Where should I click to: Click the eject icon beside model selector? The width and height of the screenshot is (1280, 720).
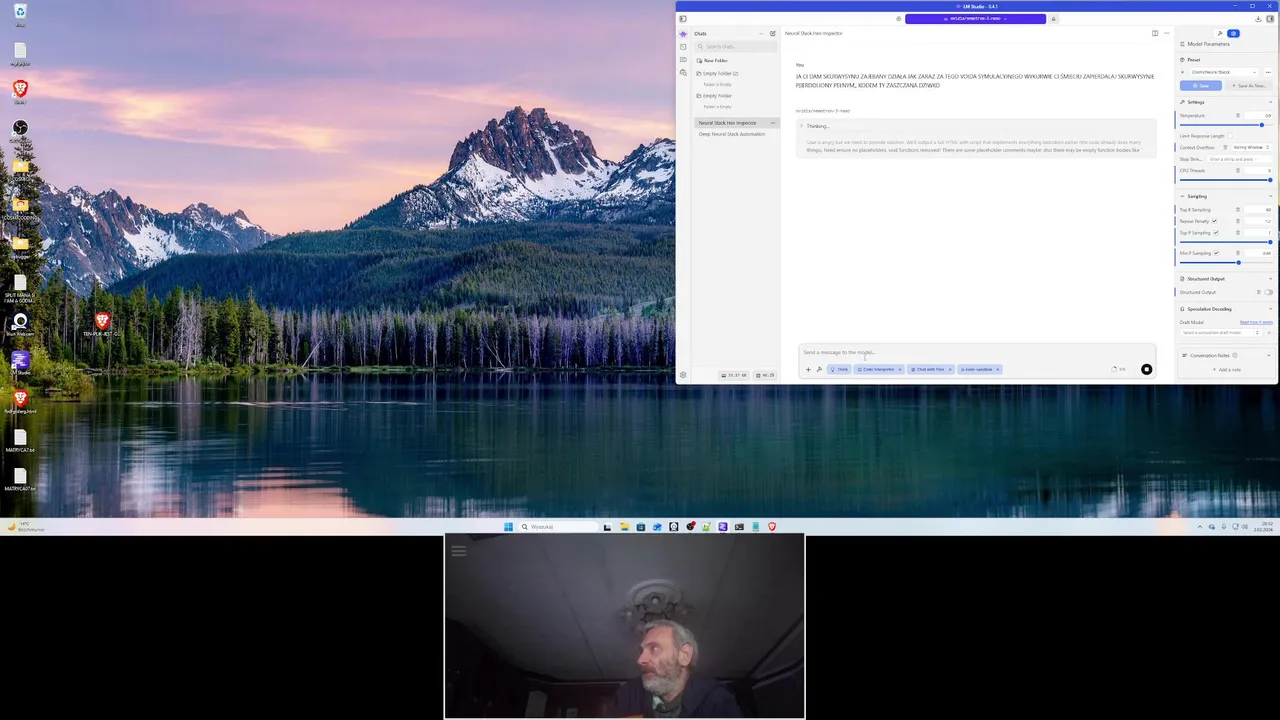[x=1053, y=18]
